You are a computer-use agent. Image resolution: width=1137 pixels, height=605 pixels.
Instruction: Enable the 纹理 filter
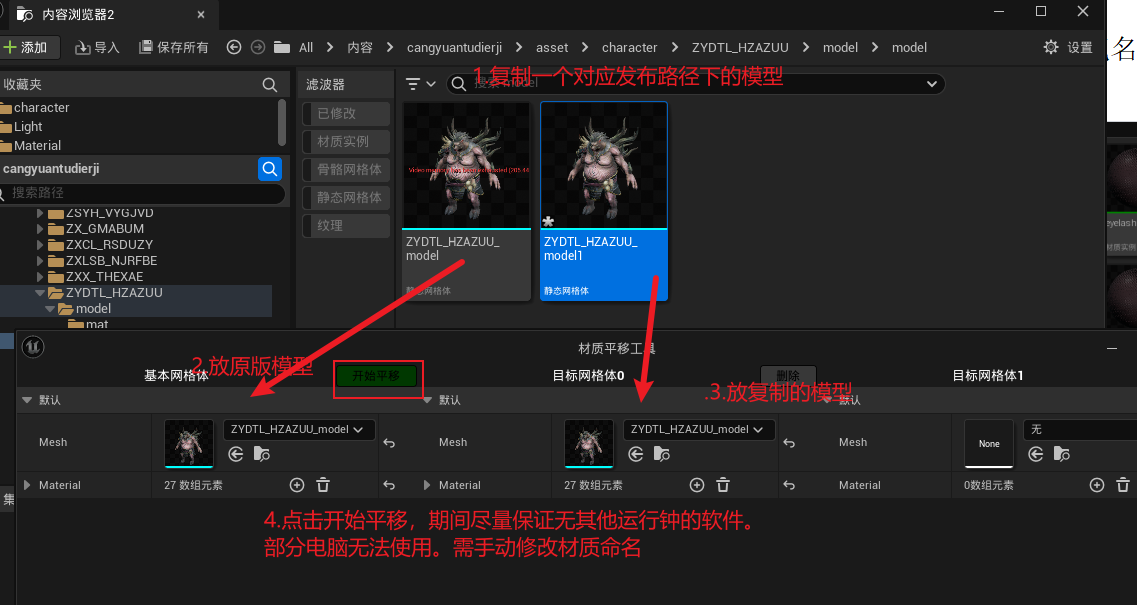[x=346, y=226]
